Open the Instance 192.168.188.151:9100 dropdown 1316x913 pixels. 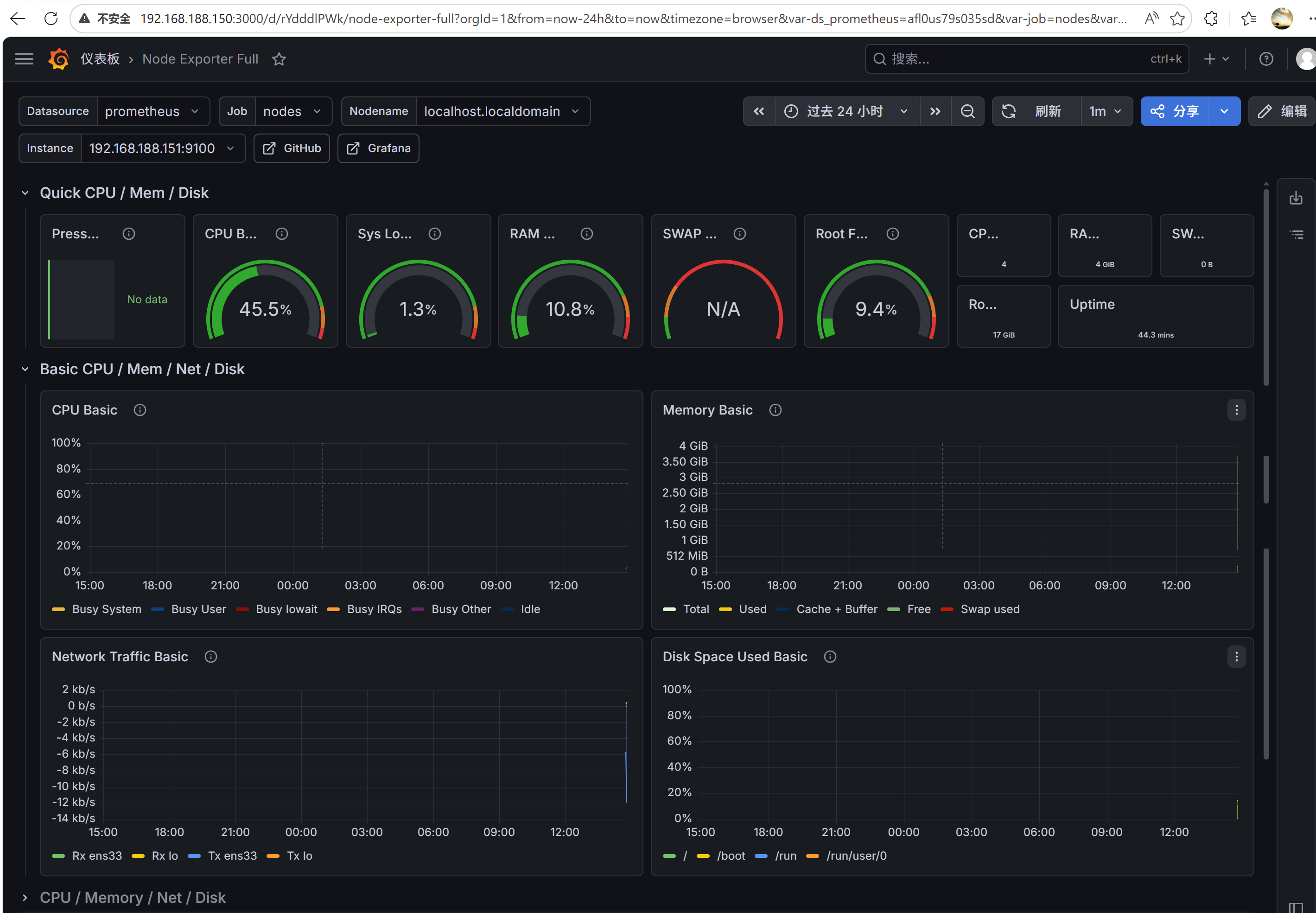(163, 148)
